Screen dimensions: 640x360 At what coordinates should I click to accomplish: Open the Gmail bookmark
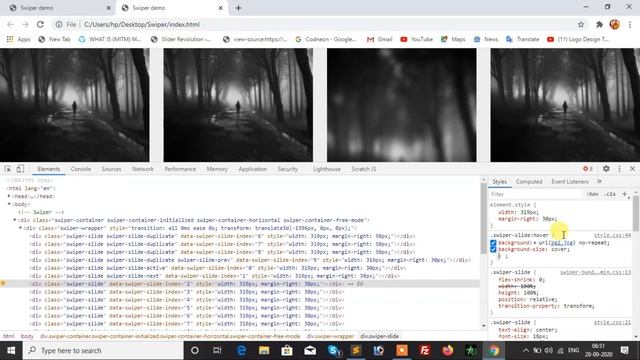[x=379, y=39]
